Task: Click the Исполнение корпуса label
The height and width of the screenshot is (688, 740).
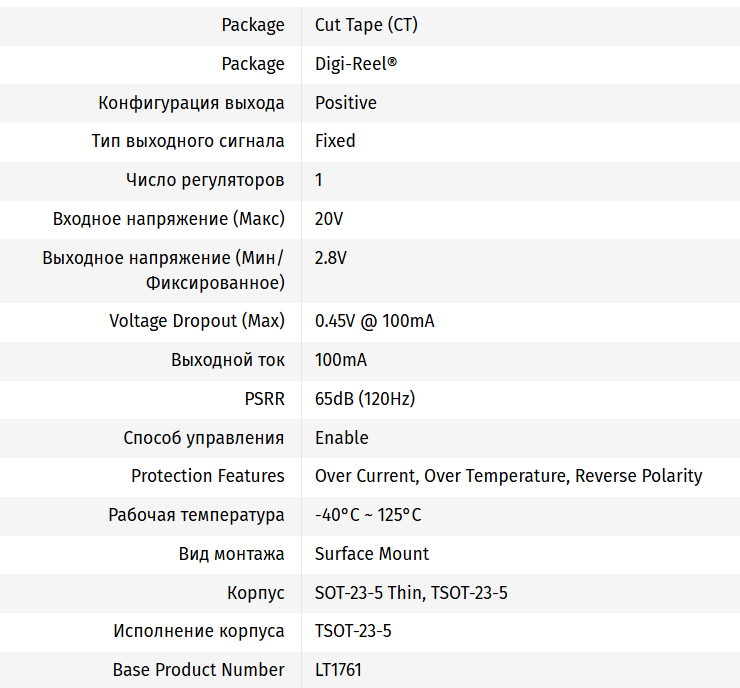Action: pyautogui.click(x=199, y=631)
